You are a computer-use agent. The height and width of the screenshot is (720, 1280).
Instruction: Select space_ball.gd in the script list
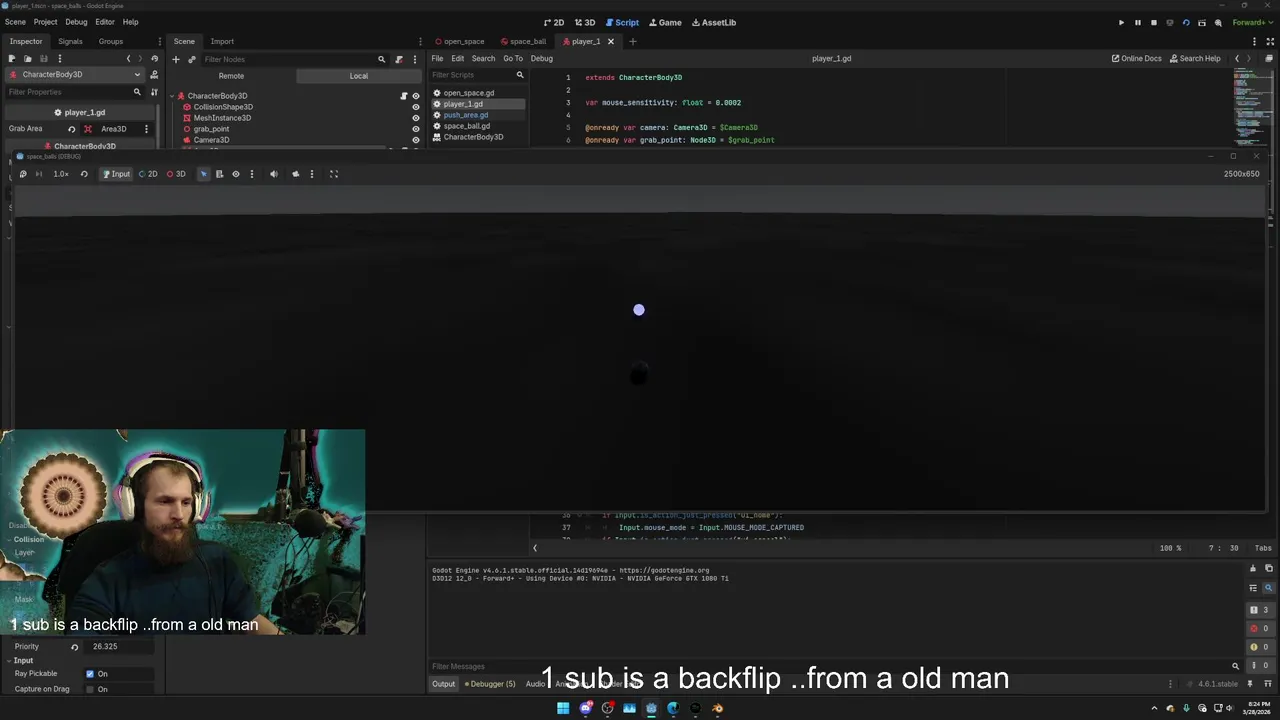pos(467,126)
